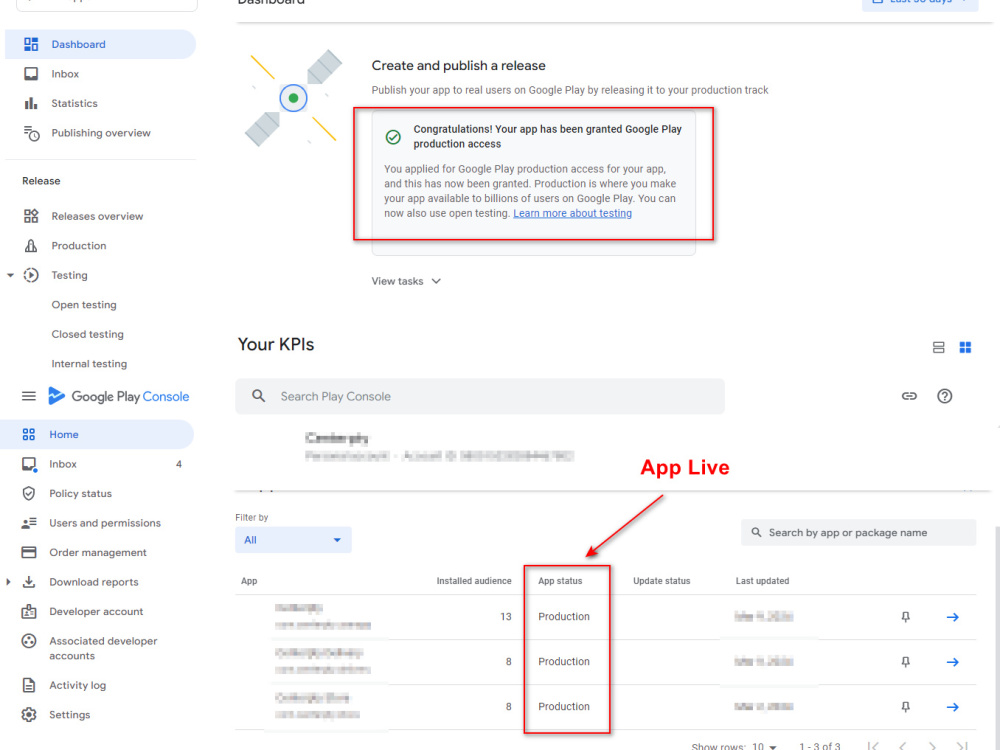Open Activity log
This screenshot has height=750, width=1000.
point(77,686)
